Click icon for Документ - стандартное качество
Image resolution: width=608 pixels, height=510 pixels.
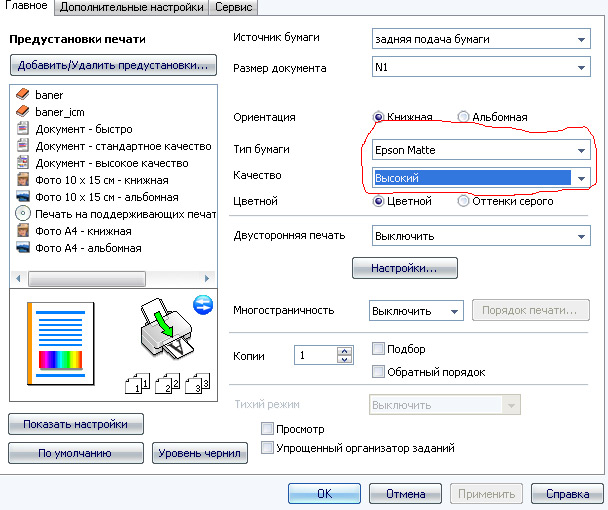pos(23,145)
